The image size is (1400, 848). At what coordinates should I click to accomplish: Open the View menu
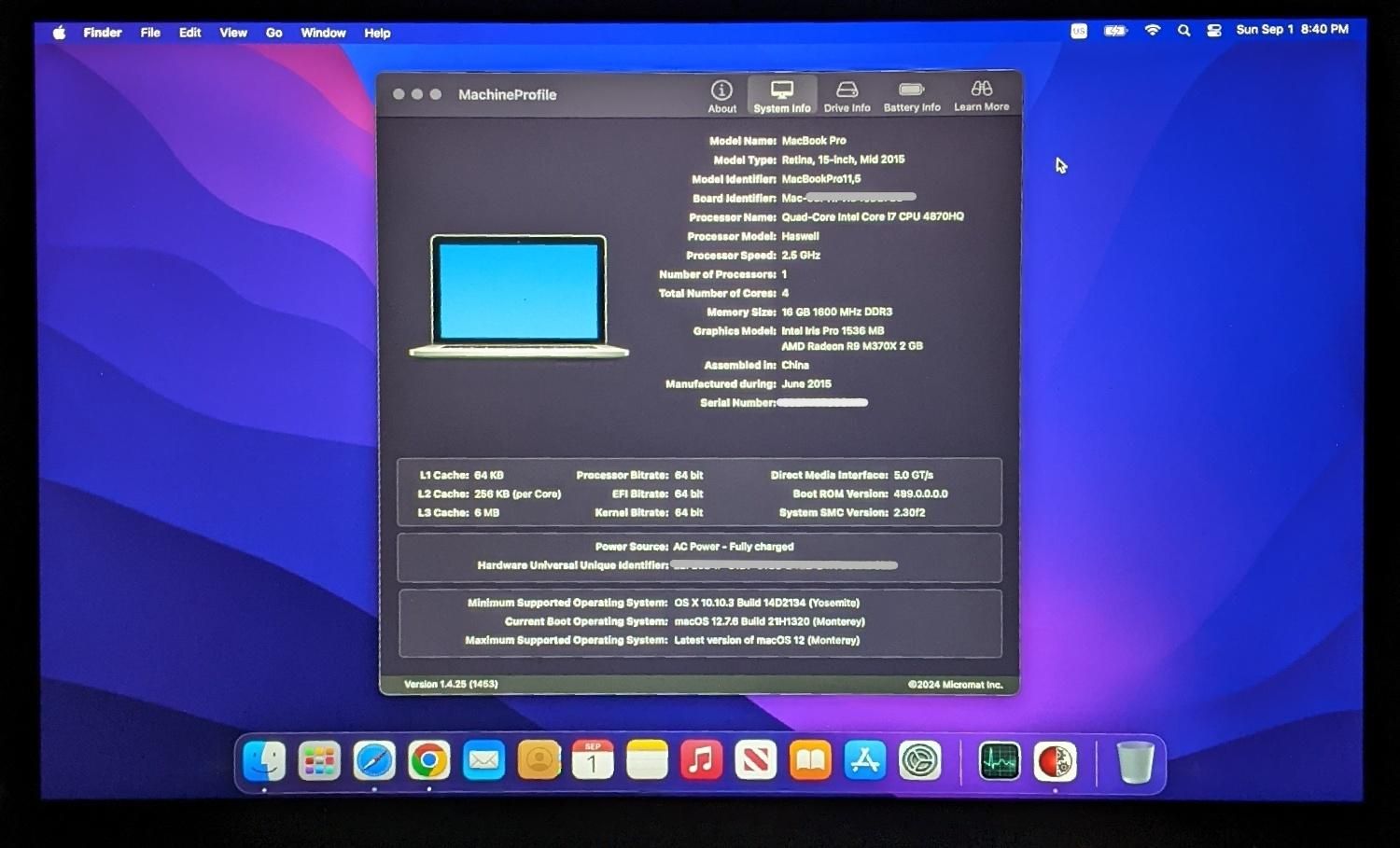[x=233, y=33]
